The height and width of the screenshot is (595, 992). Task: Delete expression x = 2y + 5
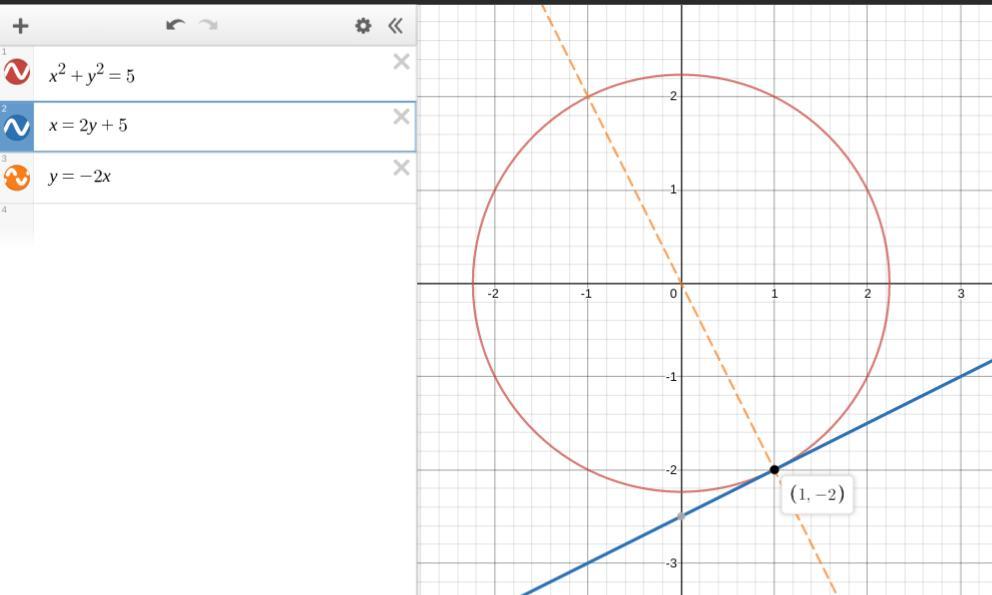(402, 116)
